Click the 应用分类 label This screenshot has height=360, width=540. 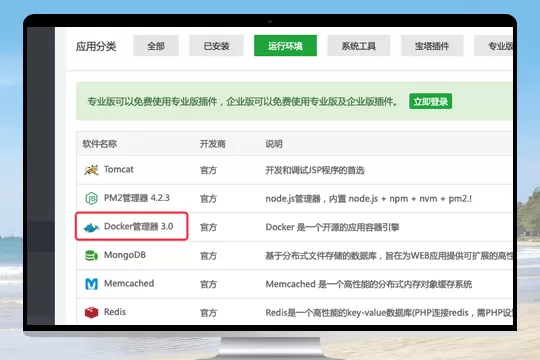(96, 46)
